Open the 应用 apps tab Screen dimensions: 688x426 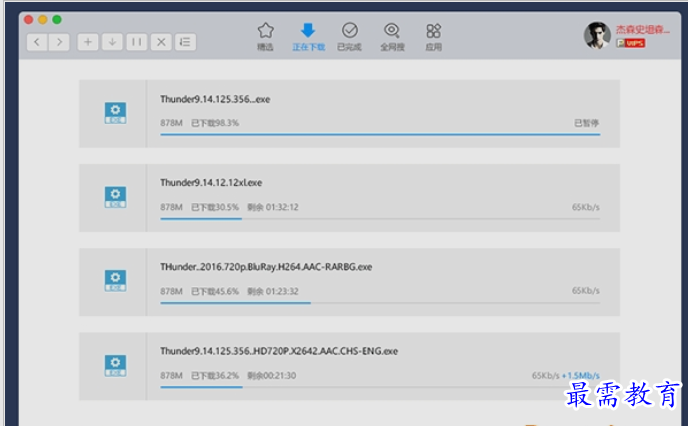click(434, 37)
